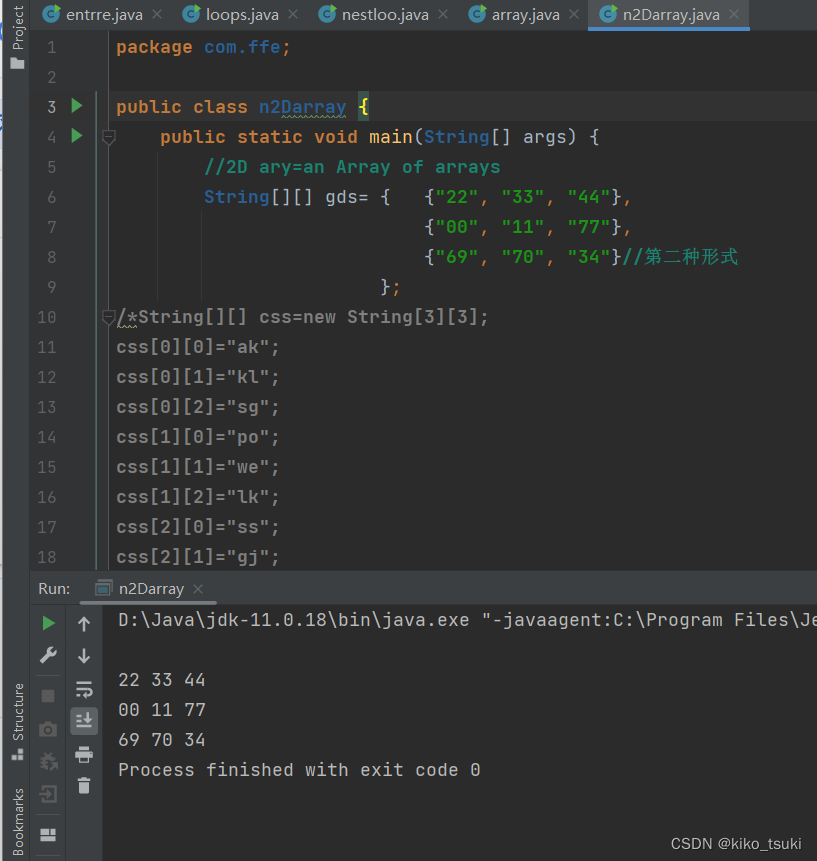817x861 pixels.
Task: Open the Project tool window
Action: 18,37
